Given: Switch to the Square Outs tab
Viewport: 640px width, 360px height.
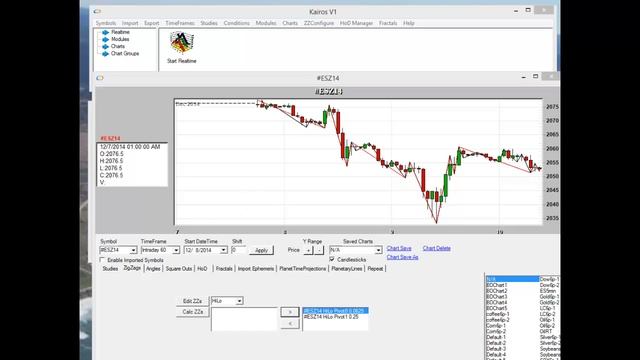Looking at the screenshot, I should (x=179, y=269).
